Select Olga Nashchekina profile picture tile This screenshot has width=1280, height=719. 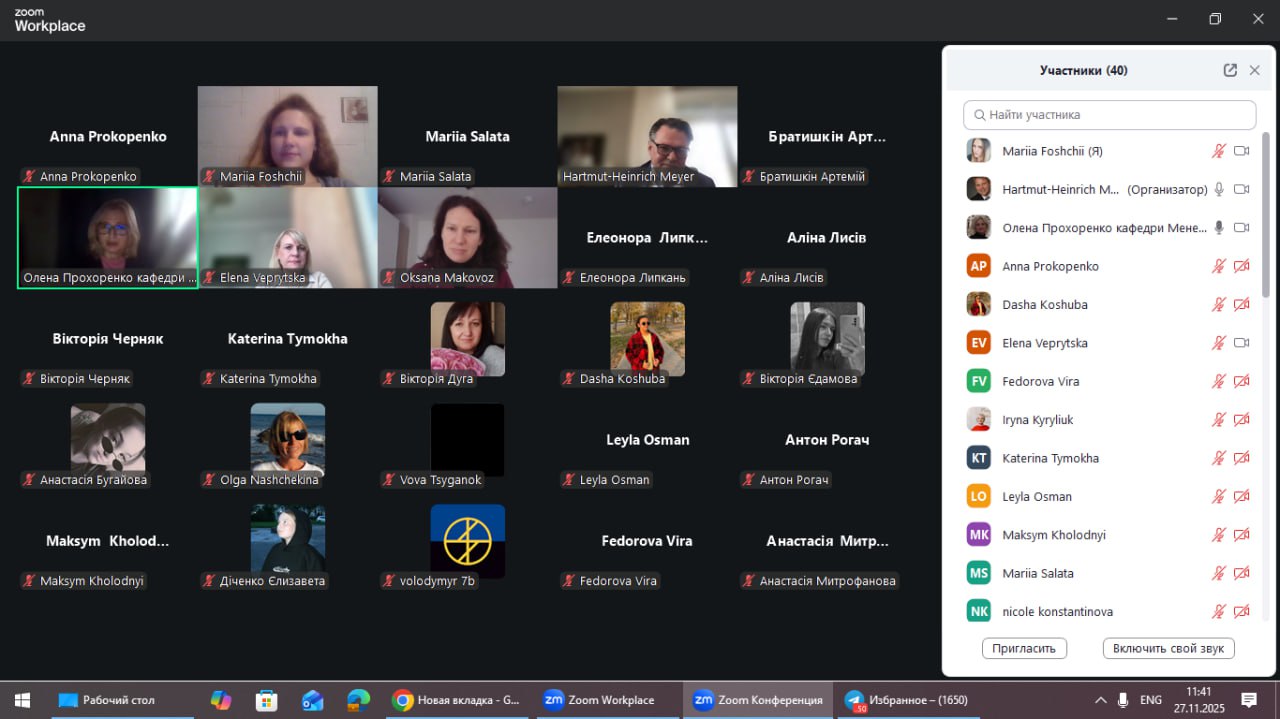pyautogui.click(x=288, y=439)
